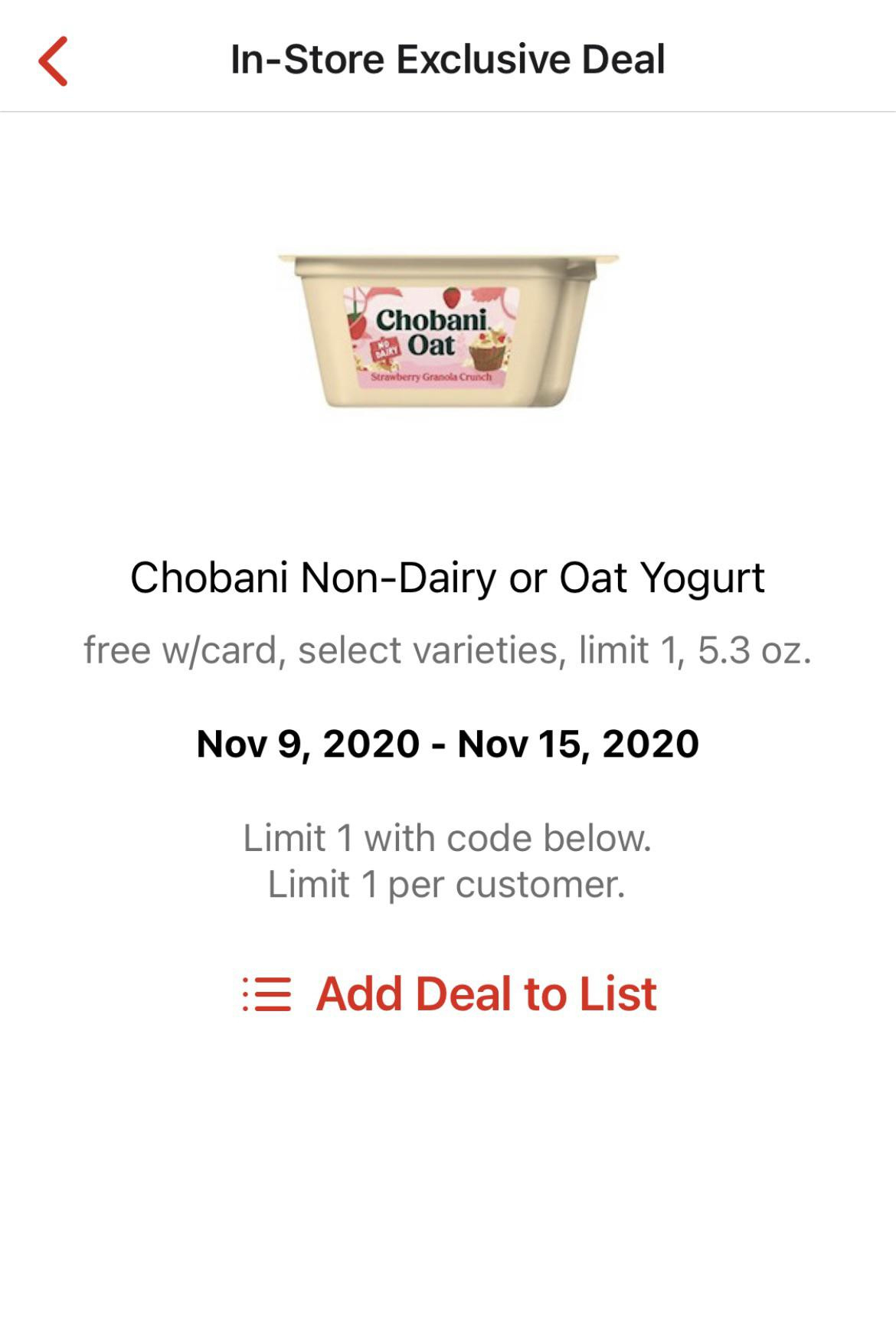Tap the 'free w/card' deal text
The height and width of the screenshot is (1342, 896).
coord(184,650)
